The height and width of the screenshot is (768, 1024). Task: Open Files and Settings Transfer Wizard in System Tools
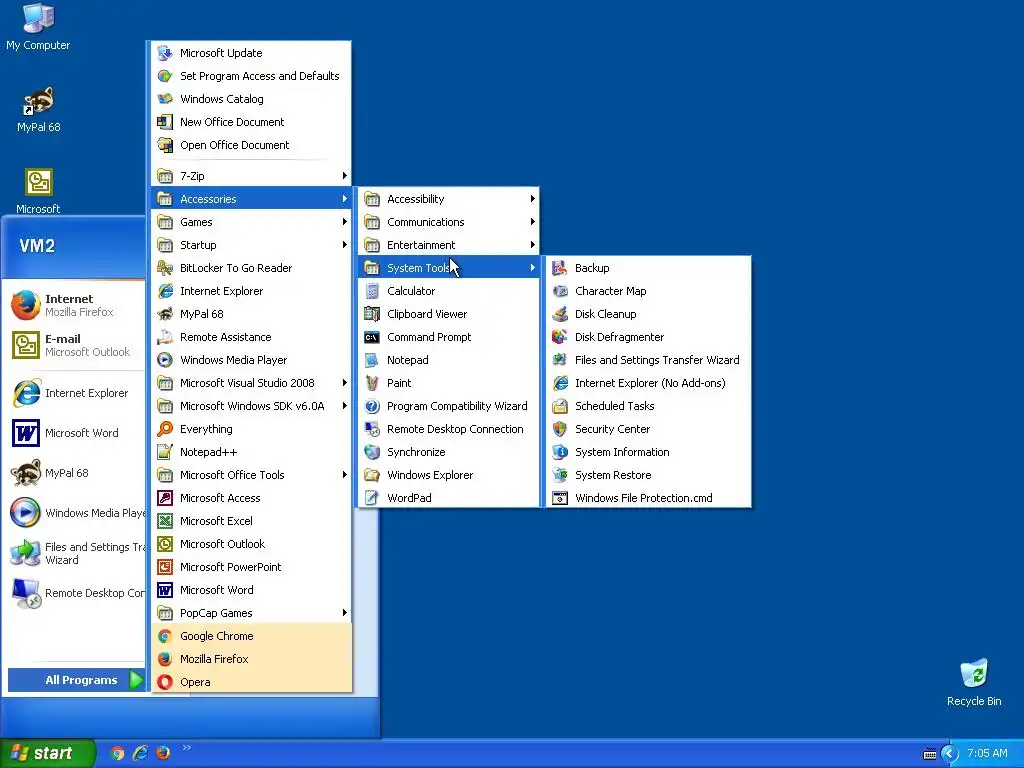[x=648, y=360]
